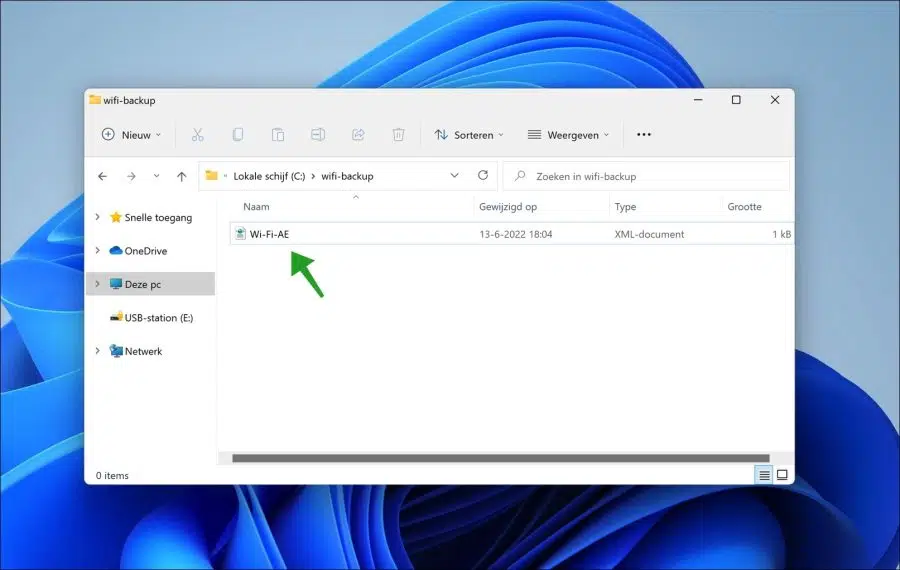This screenshot has height=570, width=900.
Task: Expand the Deze pc tree node
Action: pyautogui.click(x=98, y=284)
